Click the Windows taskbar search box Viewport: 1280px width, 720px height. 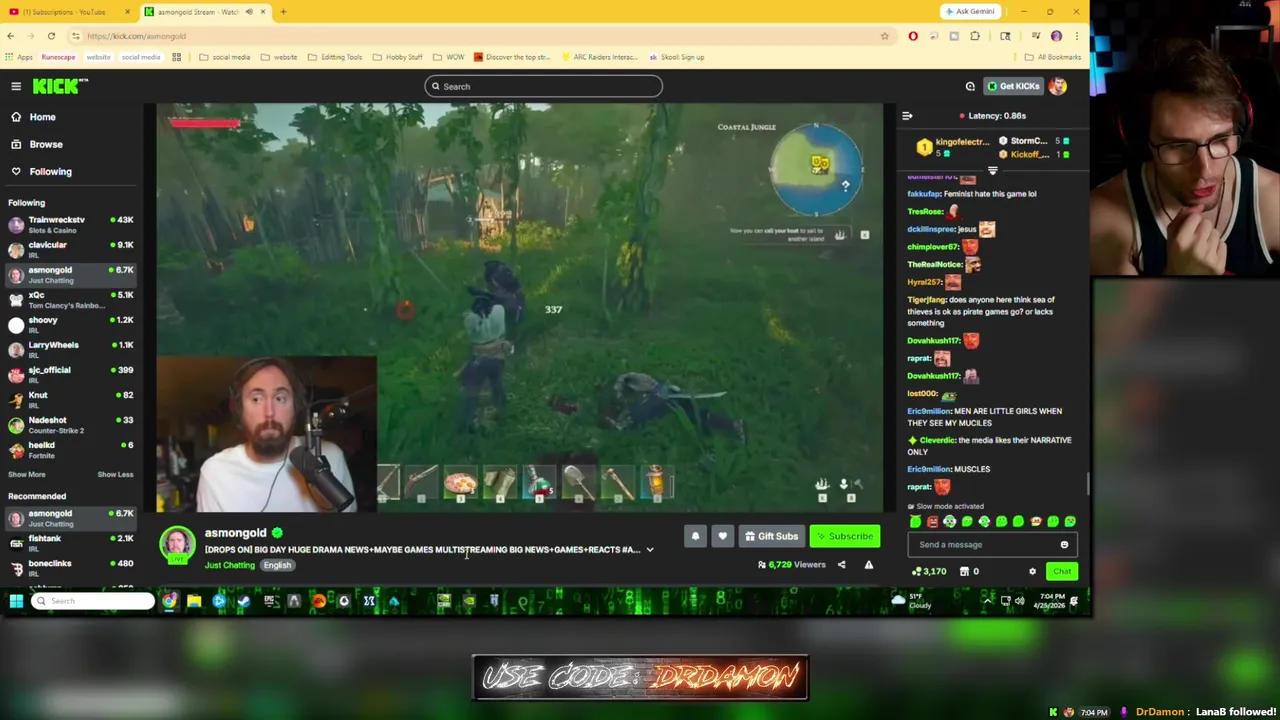[92, 601]
